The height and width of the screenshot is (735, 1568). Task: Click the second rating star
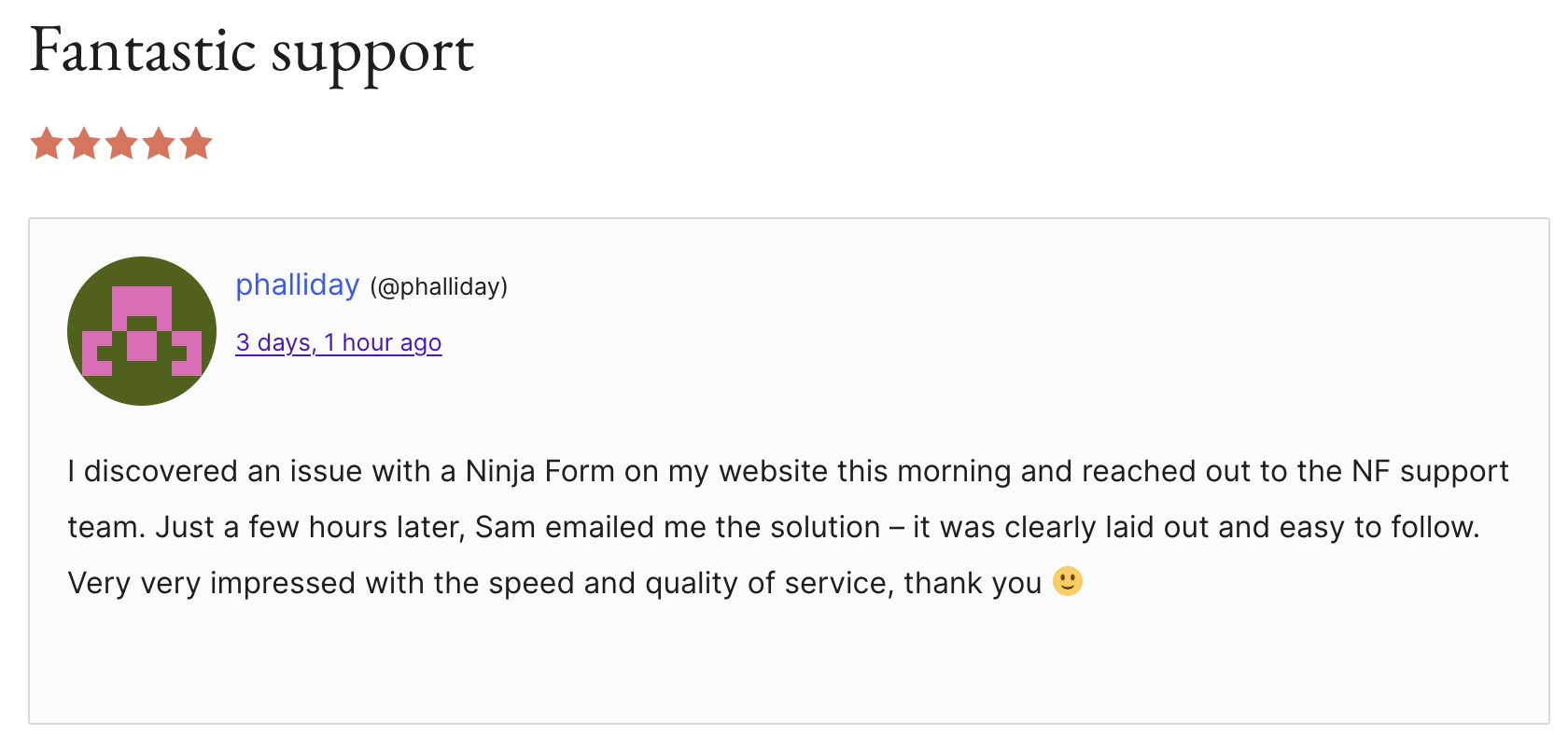coord(84,145)
